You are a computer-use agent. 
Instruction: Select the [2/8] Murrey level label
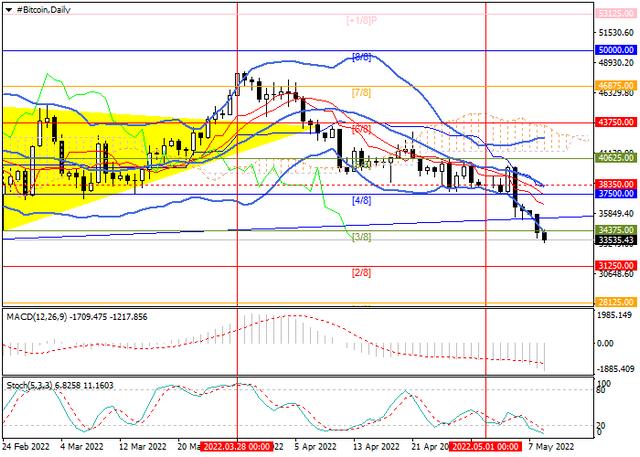pyautogui.click(x=362, y=273)
